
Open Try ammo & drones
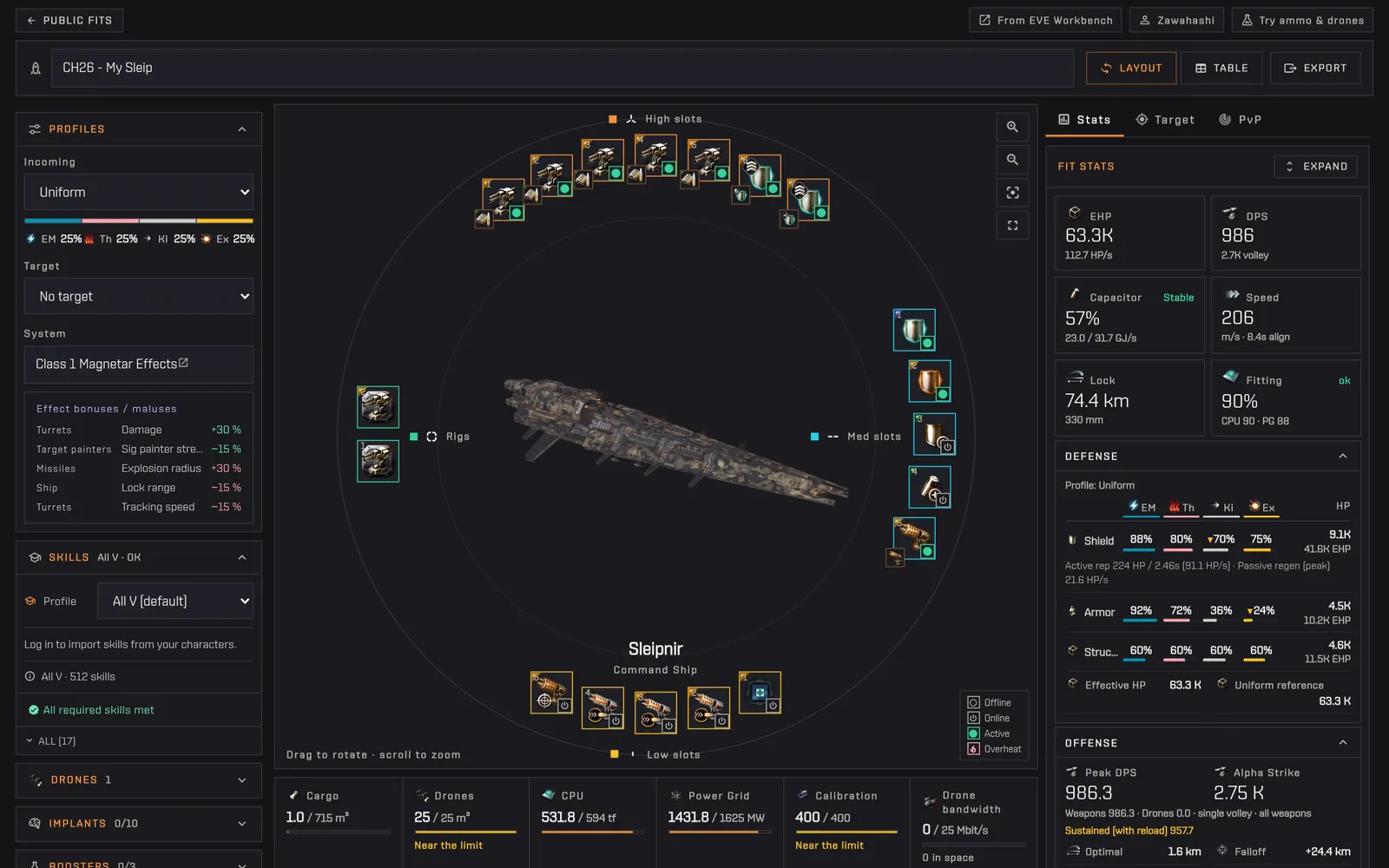(1302, 20)
